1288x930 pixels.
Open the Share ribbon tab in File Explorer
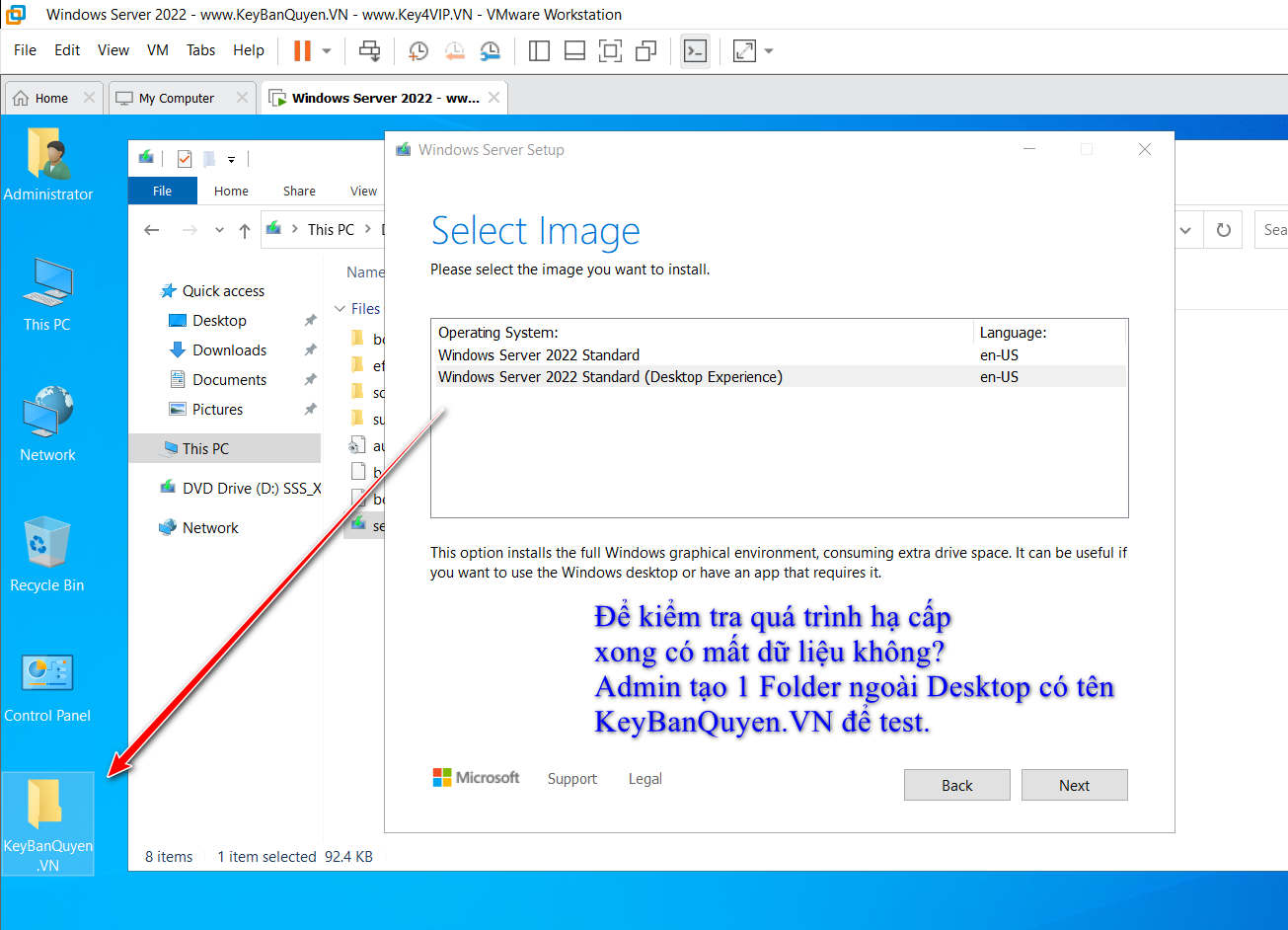coord(299,191)
